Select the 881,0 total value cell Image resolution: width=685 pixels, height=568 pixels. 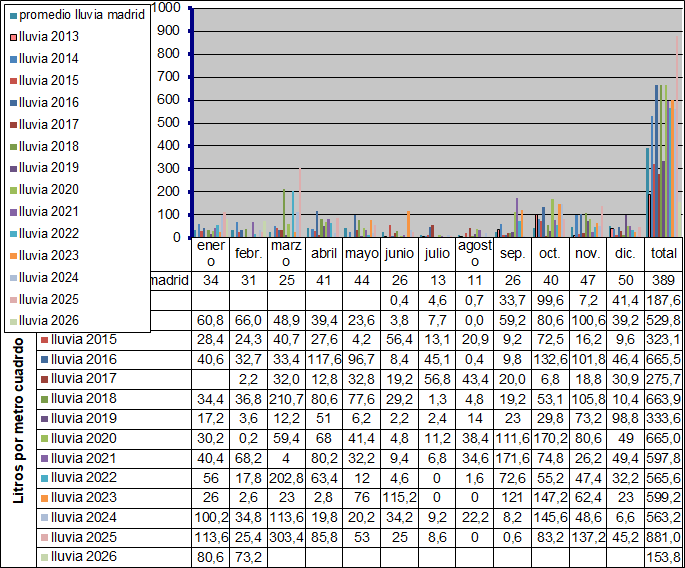(x=663, y=538)
